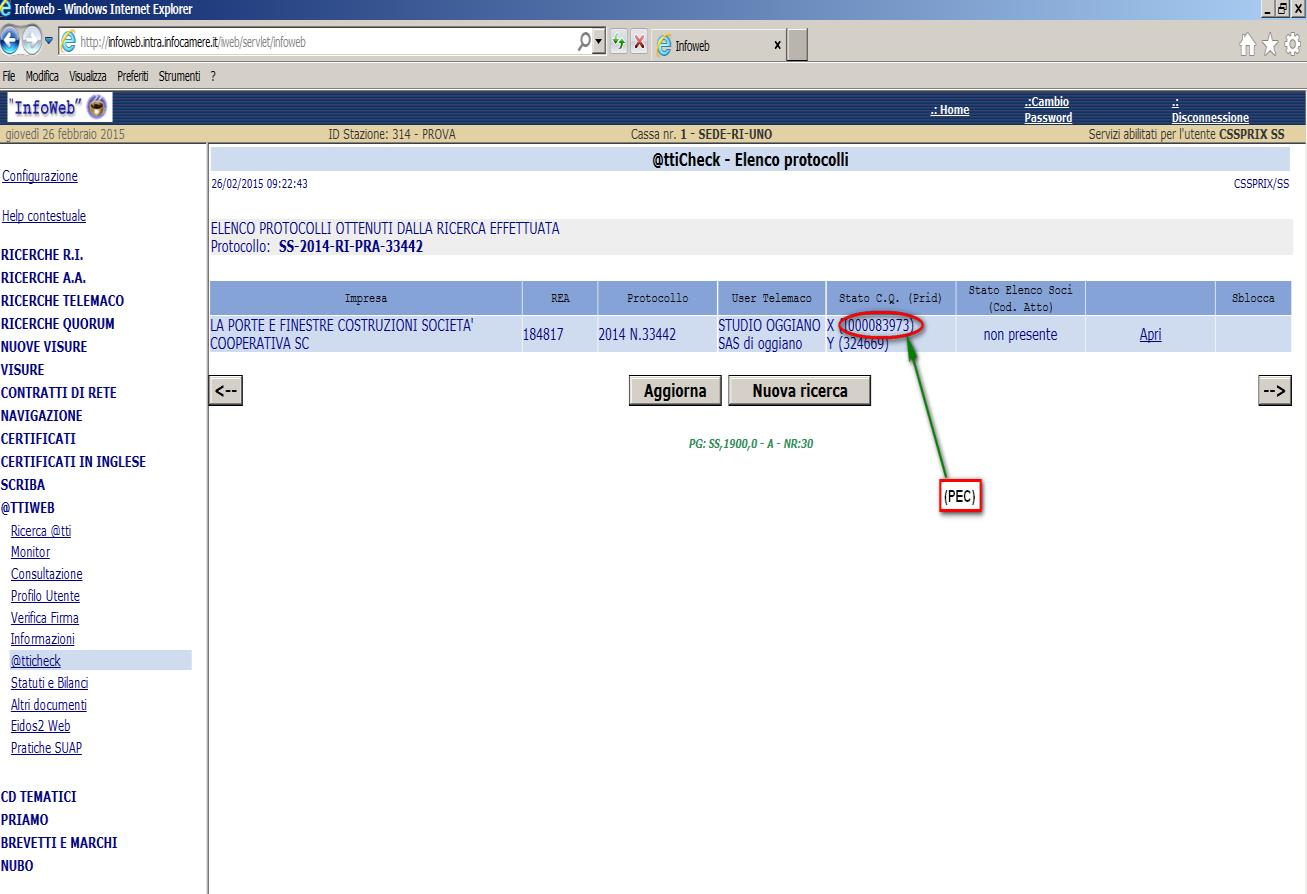
Task: Open Eidos2 Web link
Action: pyautogui.click(x=41, y=727)
